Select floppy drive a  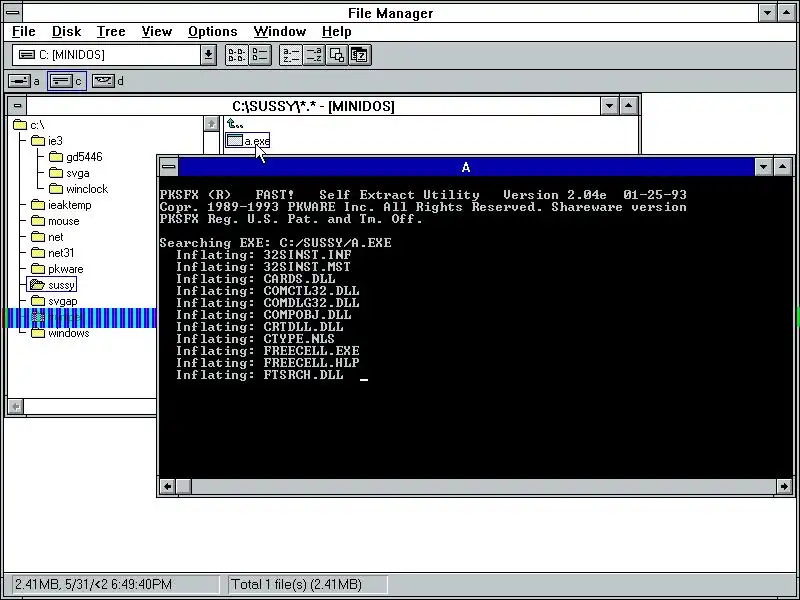(24, 81)
